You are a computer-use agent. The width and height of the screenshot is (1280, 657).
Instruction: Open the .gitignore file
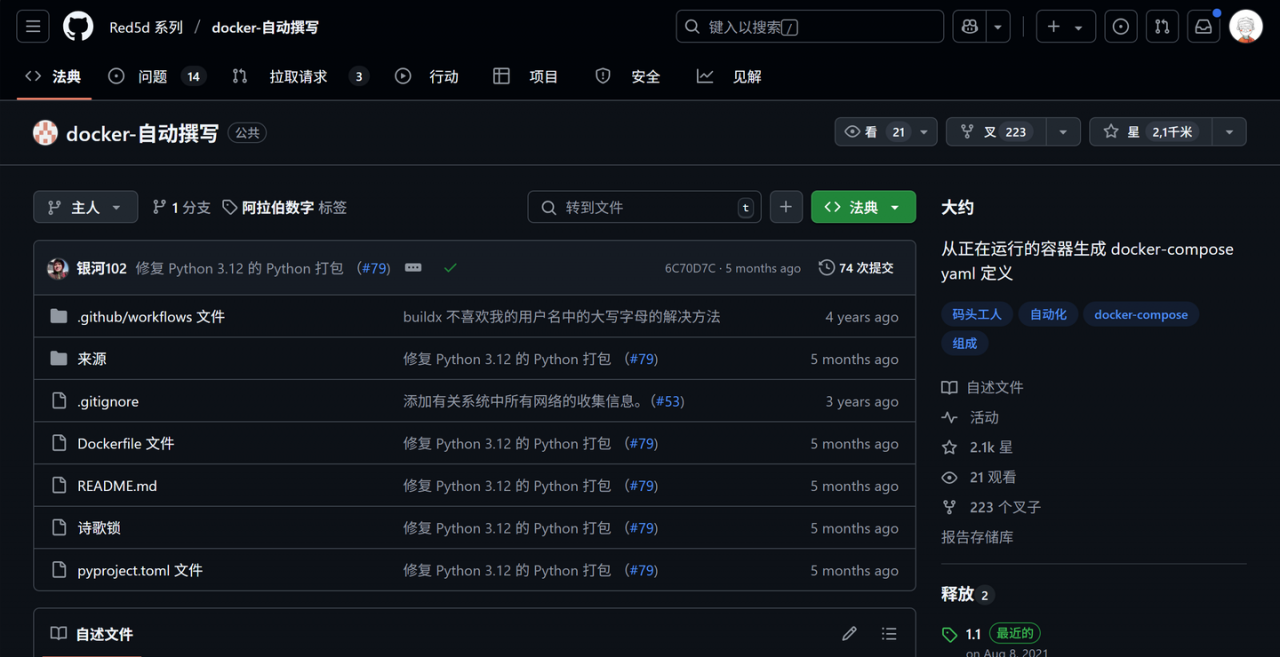[108, 401]
